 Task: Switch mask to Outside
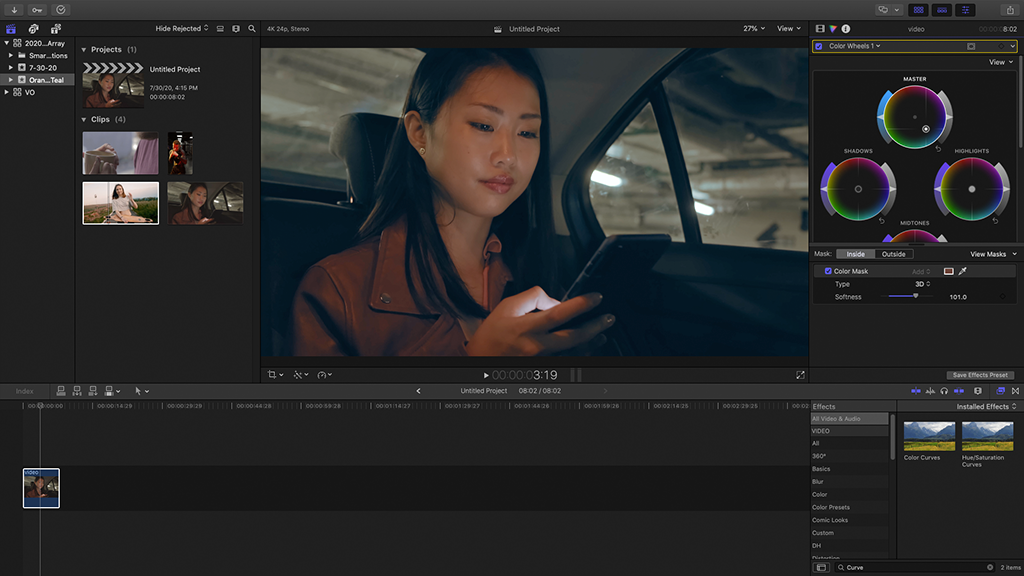click(893, 254)
